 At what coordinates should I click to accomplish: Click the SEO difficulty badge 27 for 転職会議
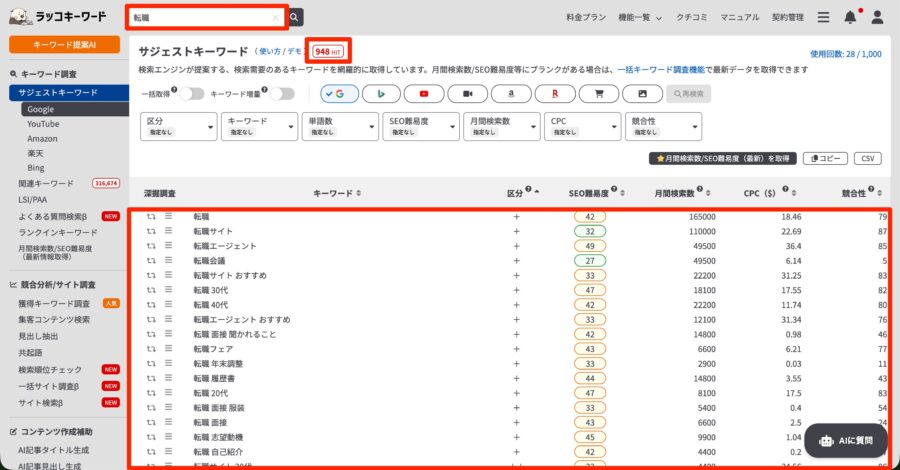[x=589, y=261]
